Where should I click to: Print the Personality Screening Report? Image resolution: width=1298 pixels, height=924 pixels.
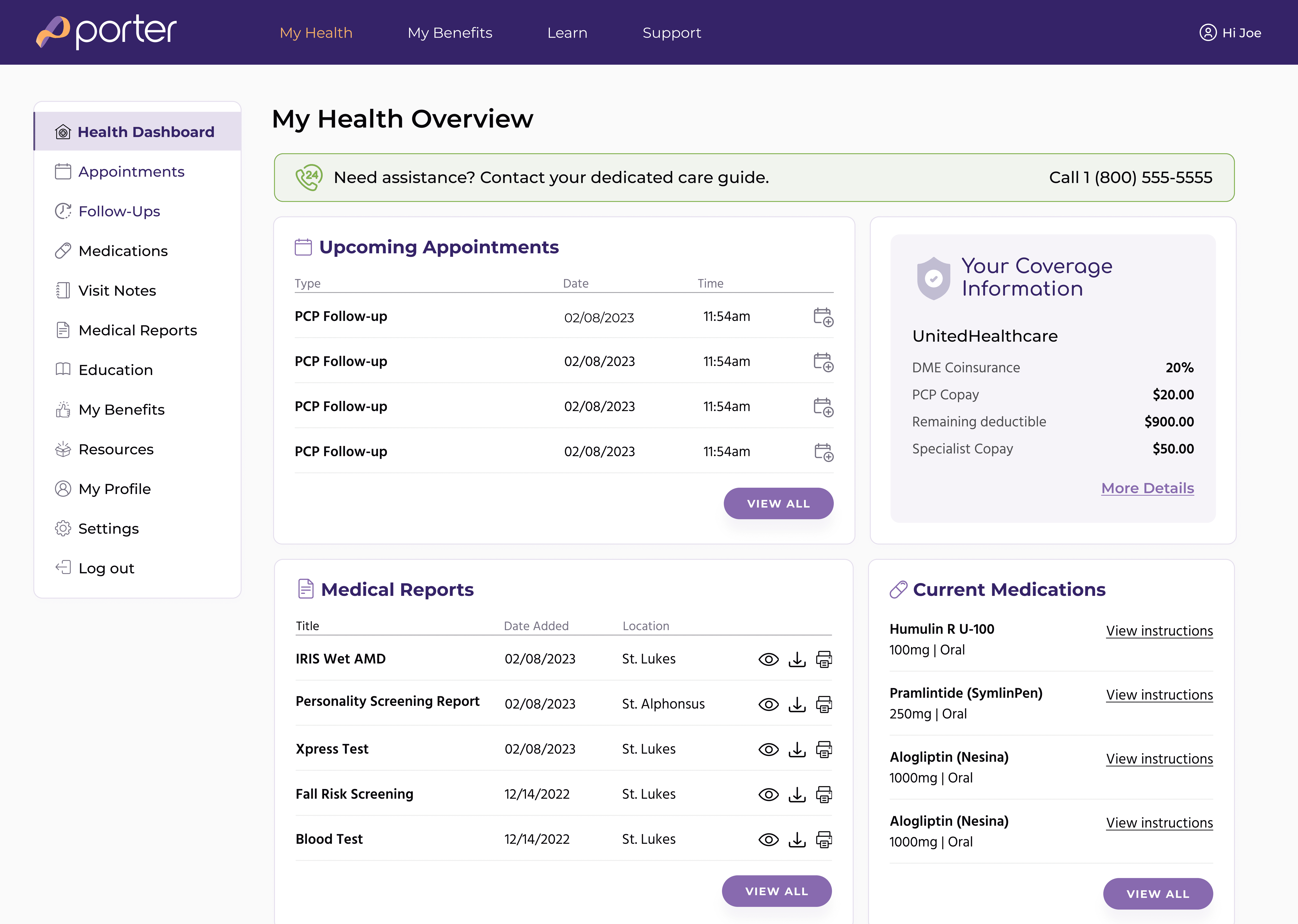point(824,704)
